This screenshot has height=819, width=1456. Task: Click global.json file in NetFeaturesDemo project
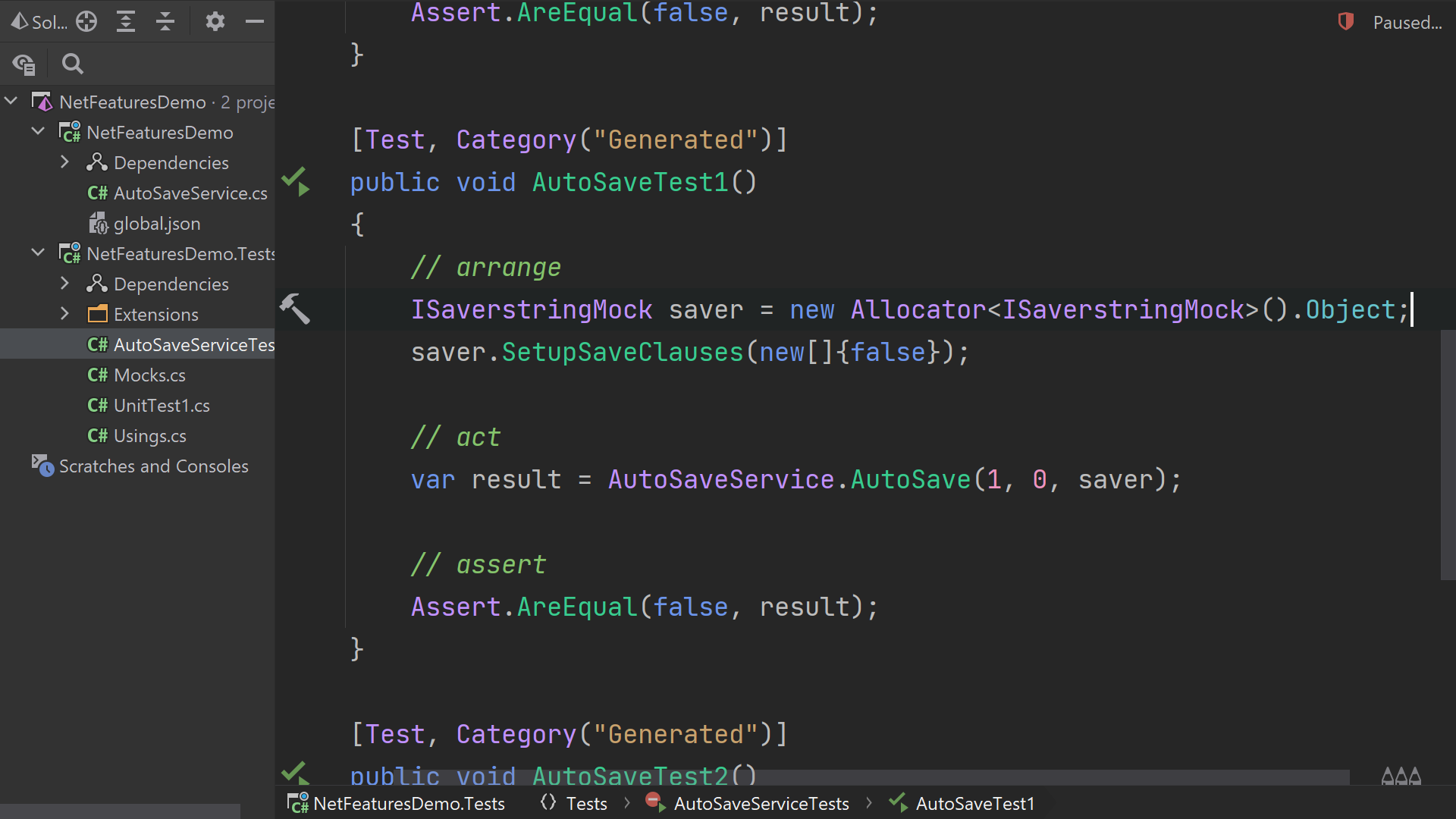click(x=158, y=223)
